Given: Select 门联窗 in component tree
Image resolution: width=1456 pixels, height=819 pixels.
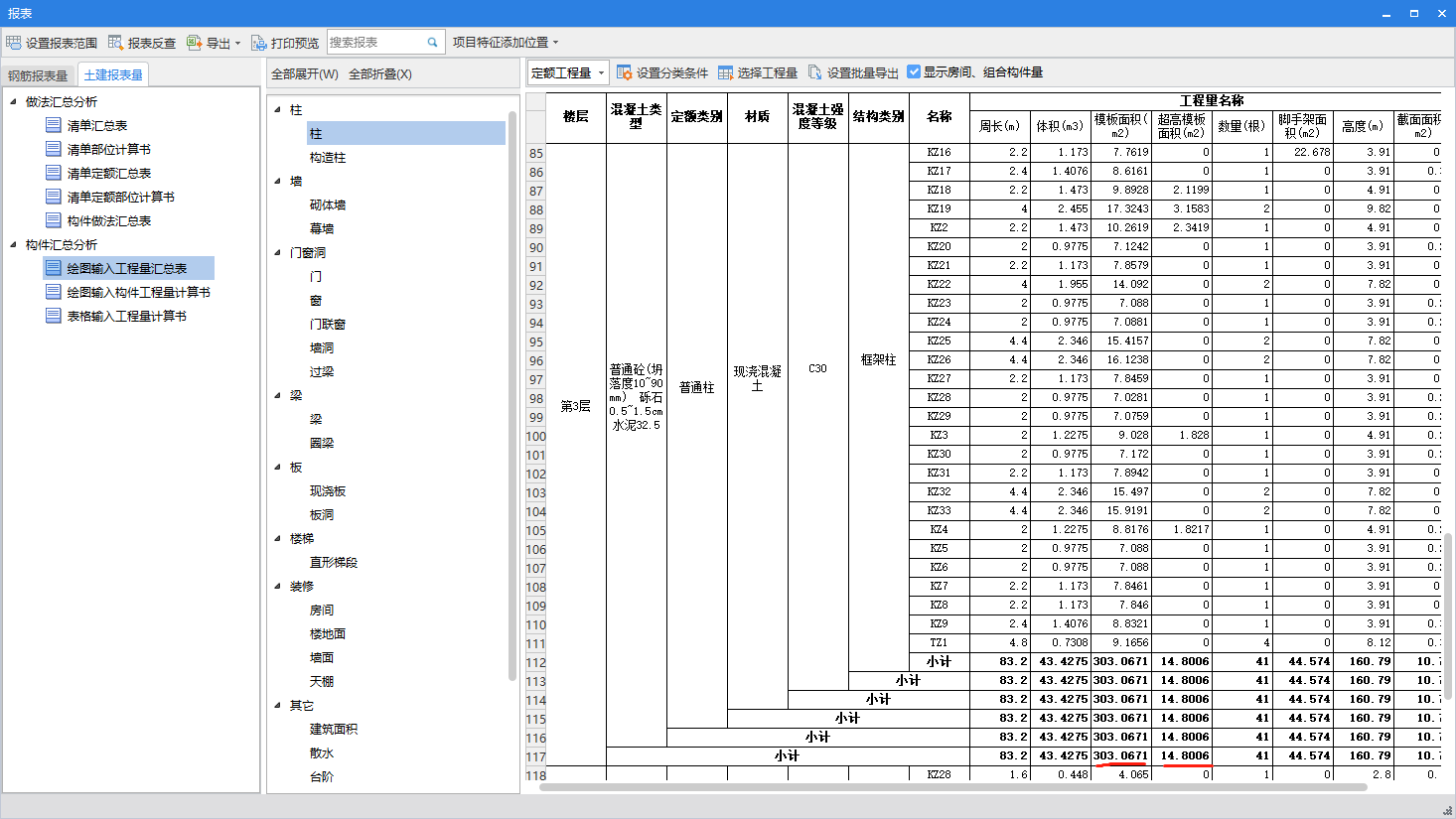Looking at the screenshot, I should [x=328, y=324].
